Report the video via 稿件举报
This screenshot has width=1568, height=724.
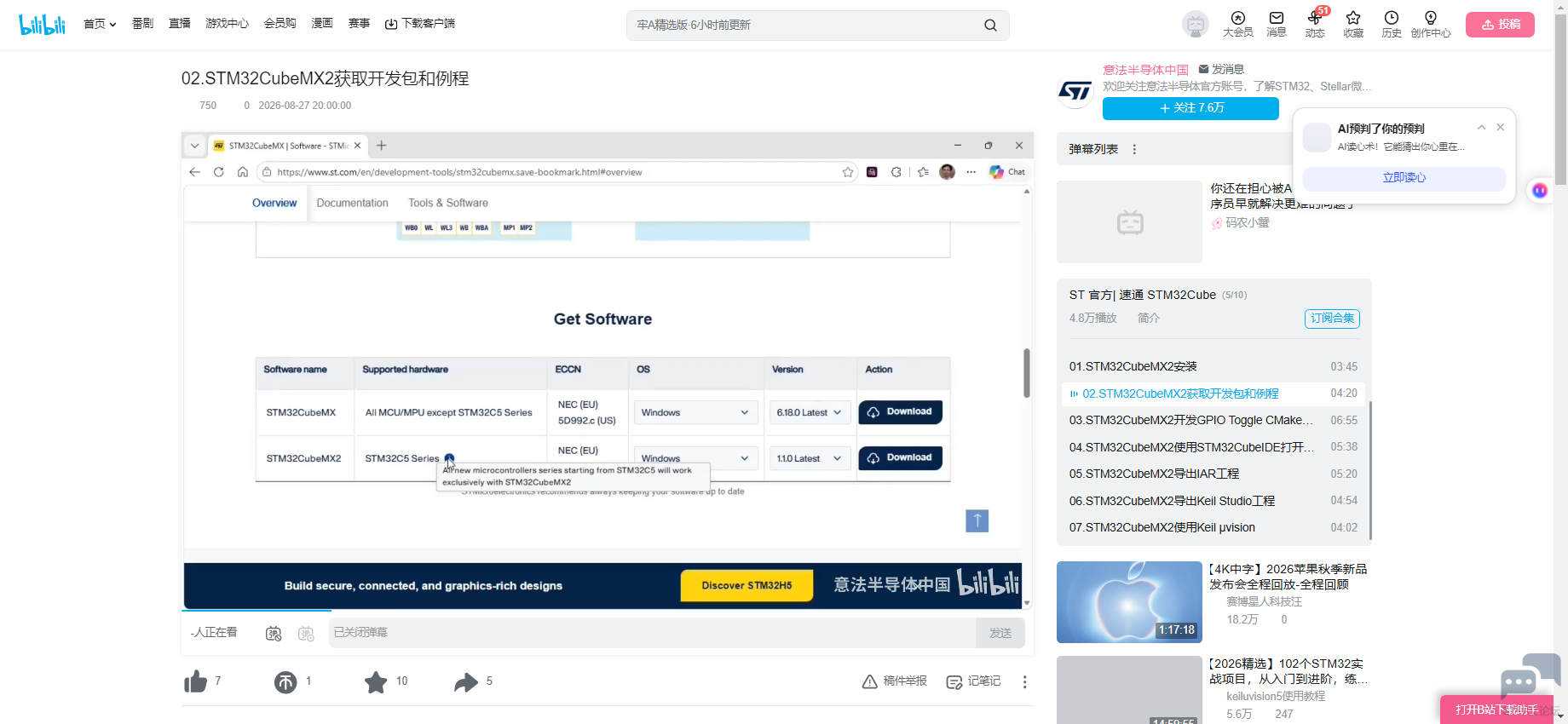click(x=895, y=681)
